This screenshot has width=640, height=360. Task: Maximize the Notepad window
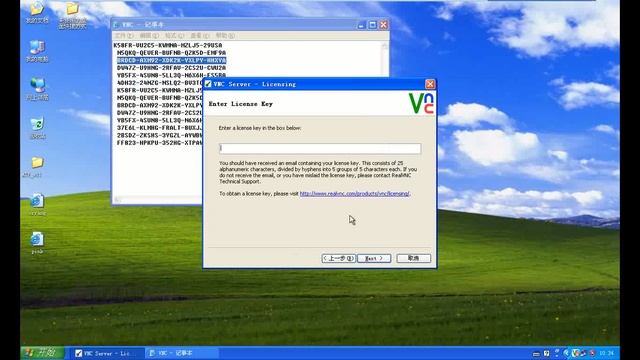[372, 25]
